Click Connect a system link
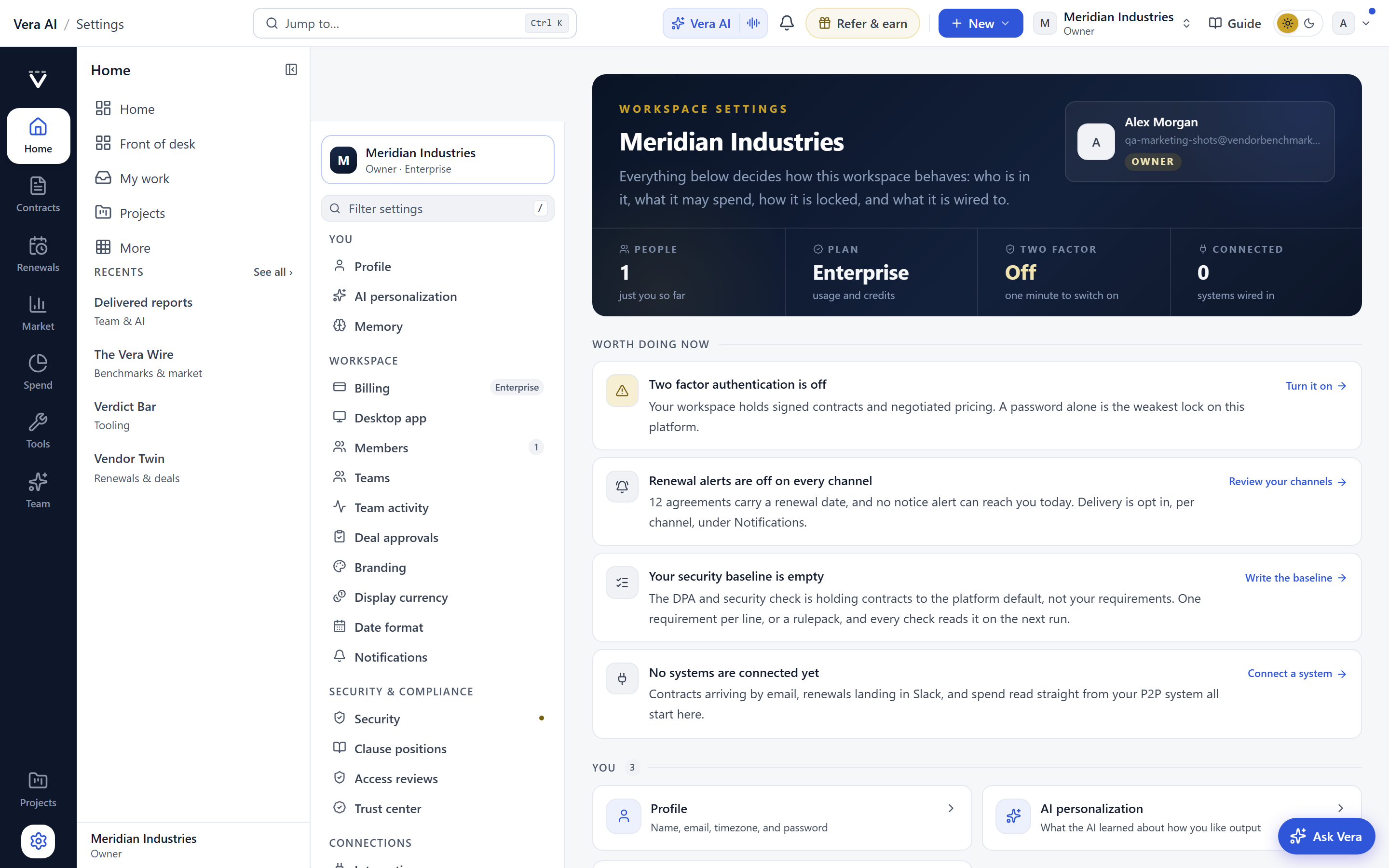Screen dimensions: 1389x868 1296,673
